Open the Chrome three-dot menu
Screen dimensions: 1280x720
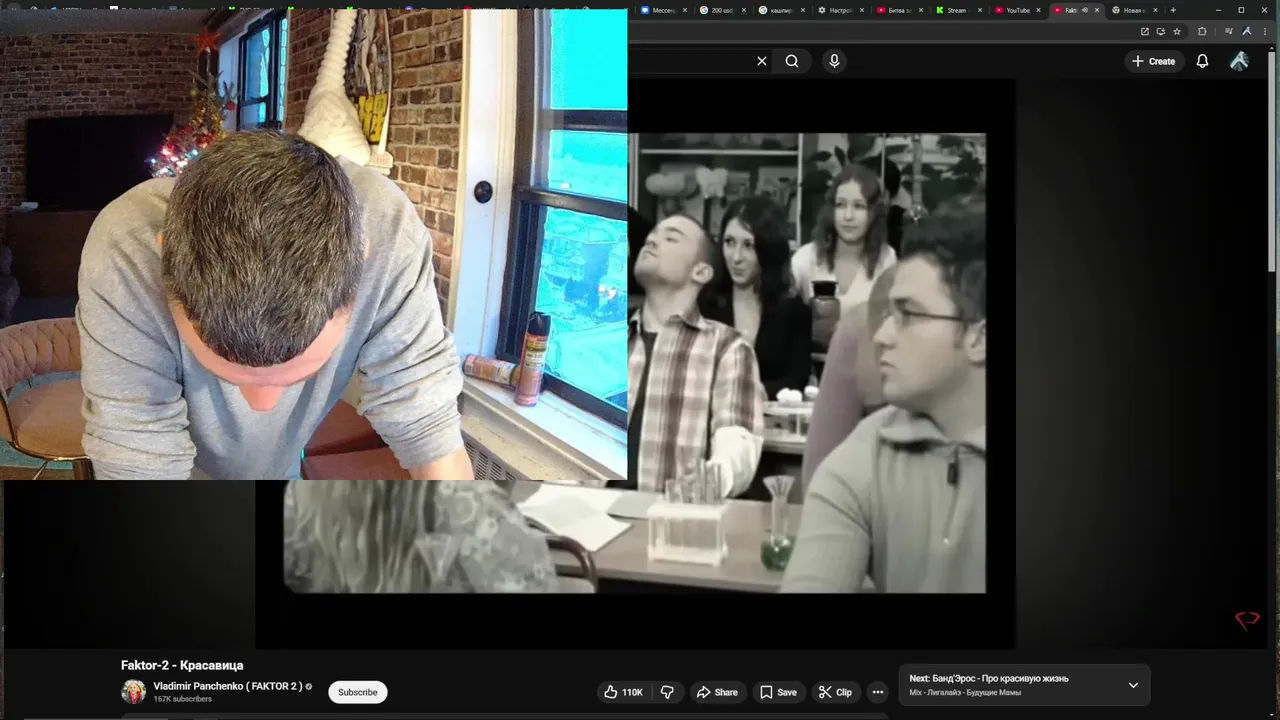(x=1265, y=31)
